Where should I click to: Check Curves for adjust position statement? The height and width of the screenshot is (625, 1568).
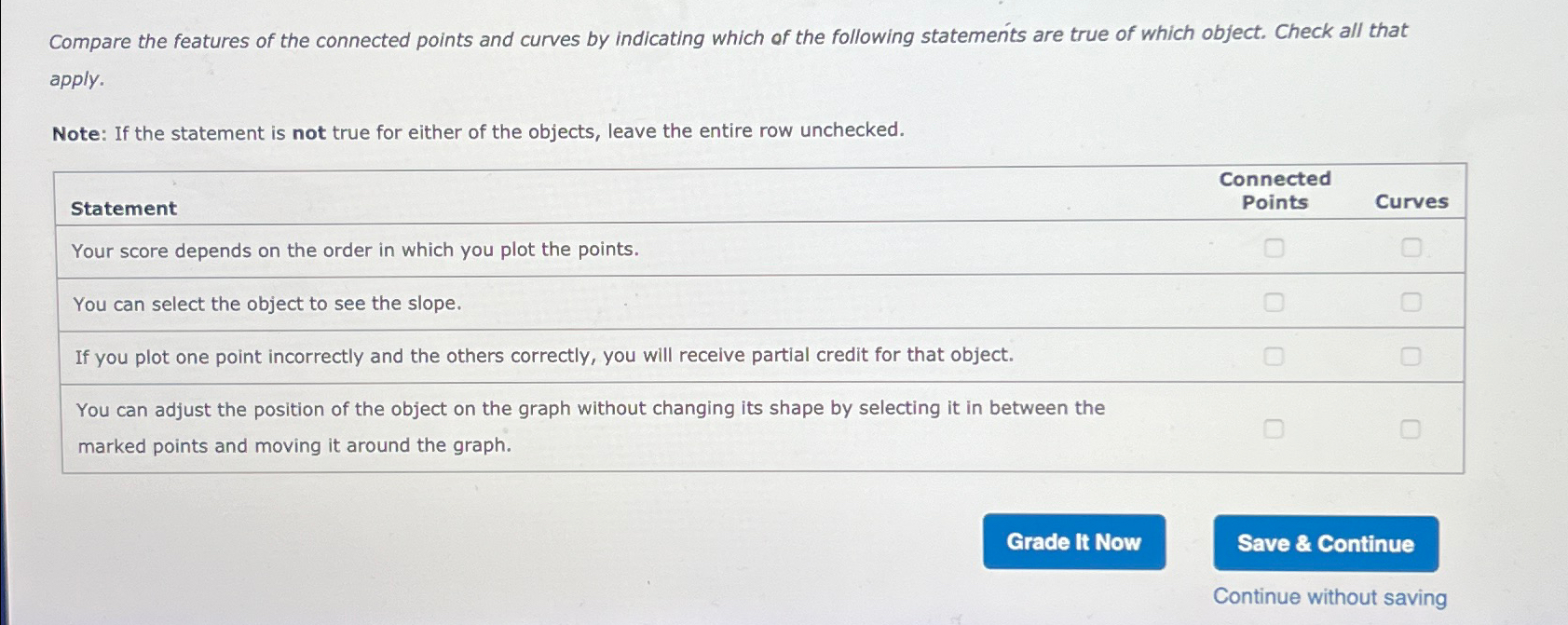pyautogui.click(x=1411, y=428)
